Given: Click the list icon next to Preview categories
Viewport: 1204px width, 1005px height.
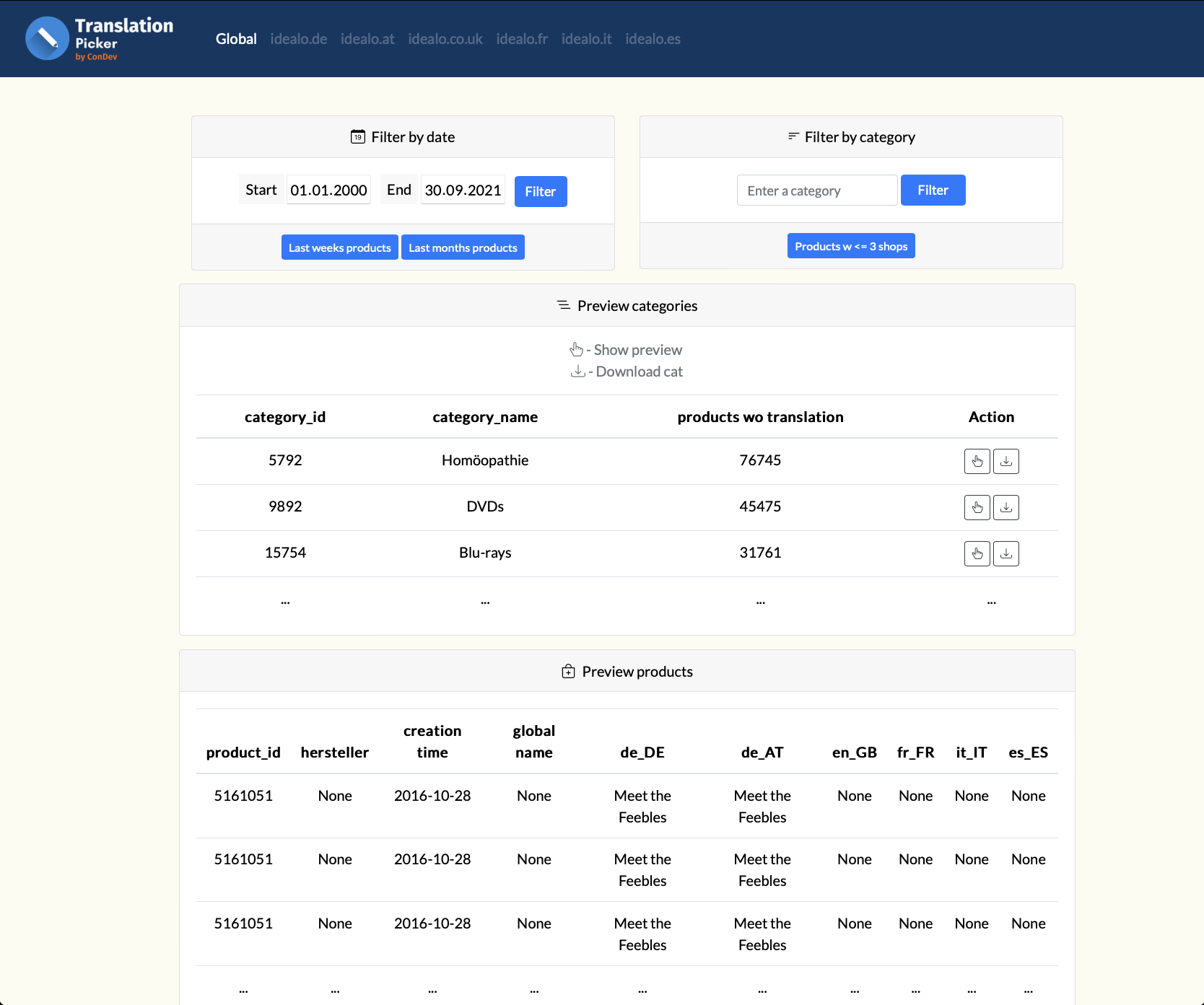Looking at the screenshot, I should pyautogui.click(x=563, y=305).
